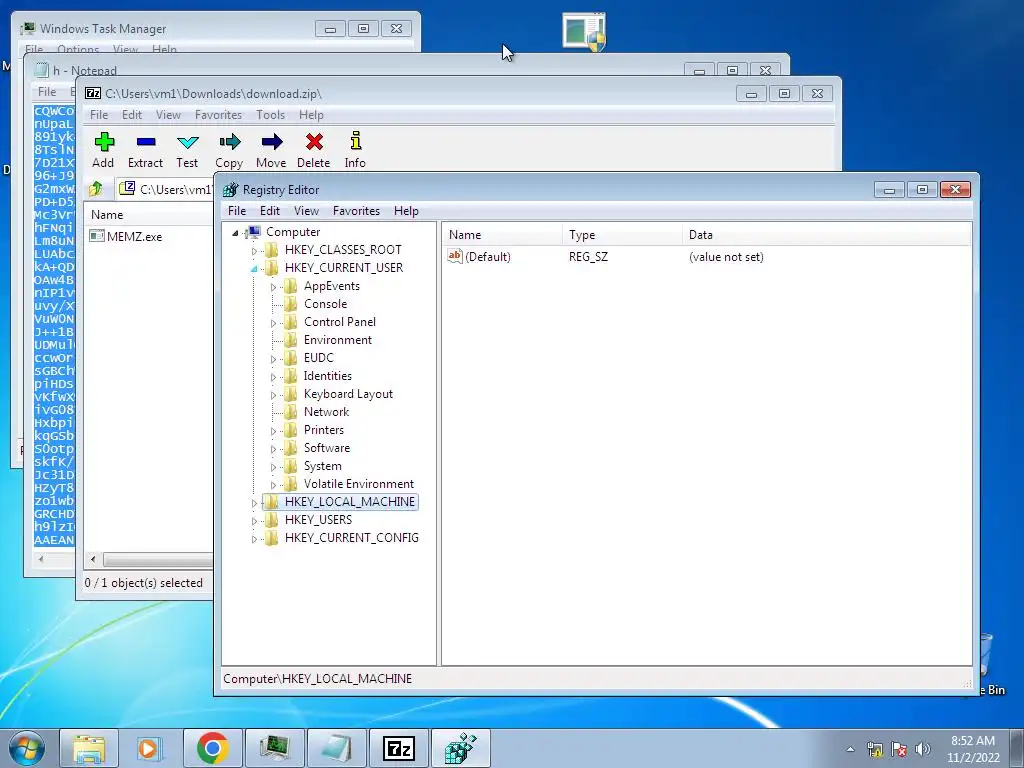Open the View menu in Registry Editor
Screen dimensions: 1024x768
306,211
